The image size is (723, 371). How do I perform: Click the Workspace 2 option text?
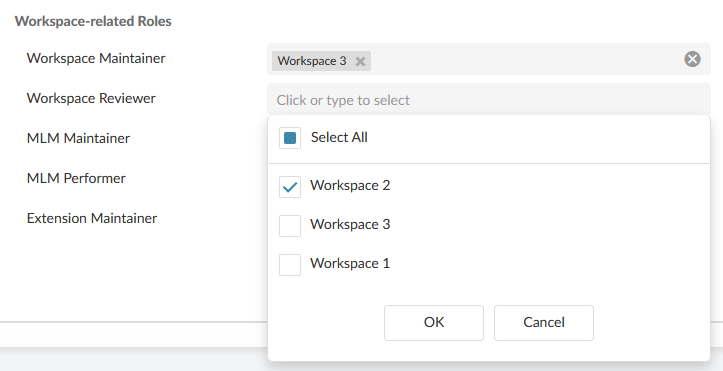point(350,185)
